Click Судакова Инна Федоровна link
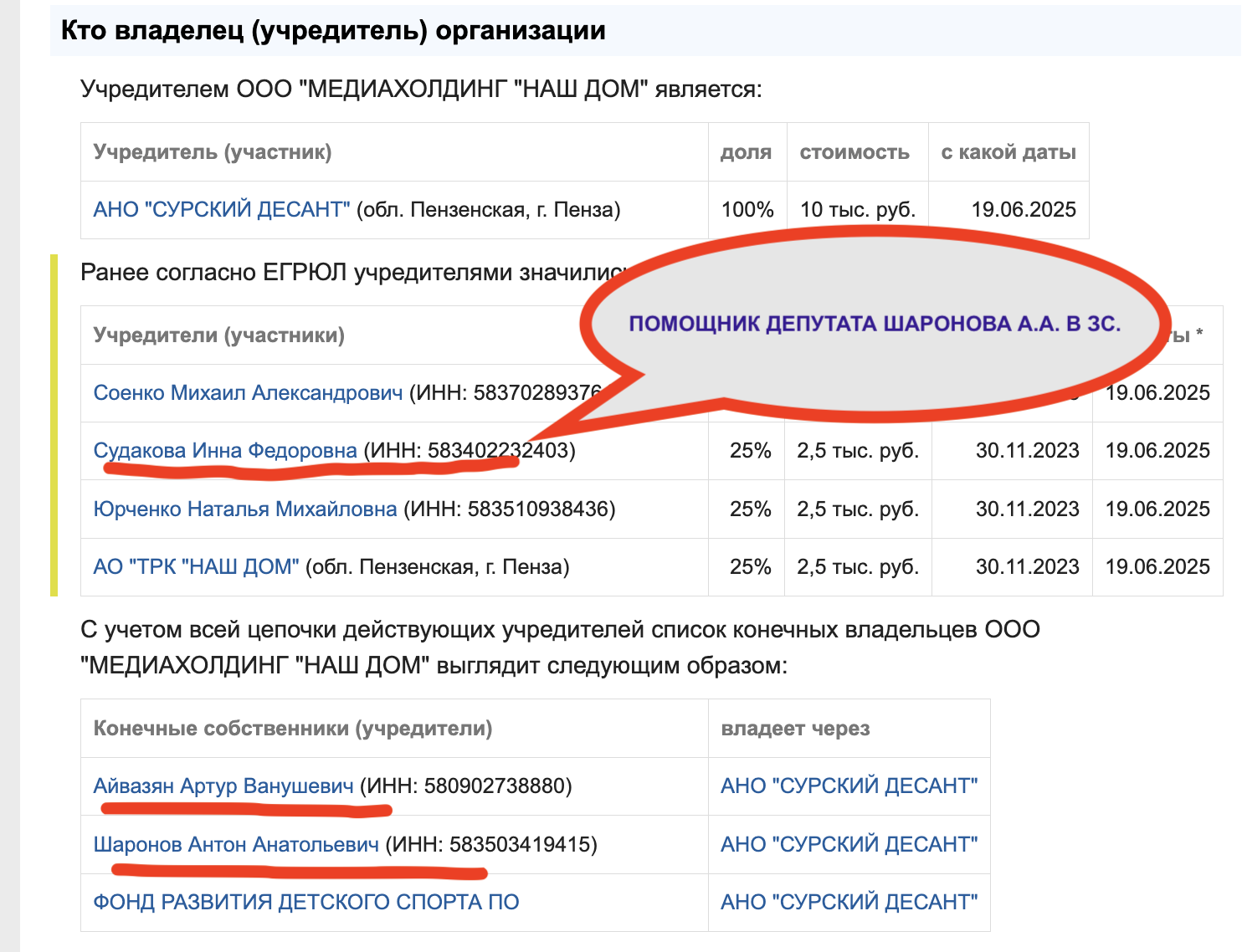 point(225,450)
